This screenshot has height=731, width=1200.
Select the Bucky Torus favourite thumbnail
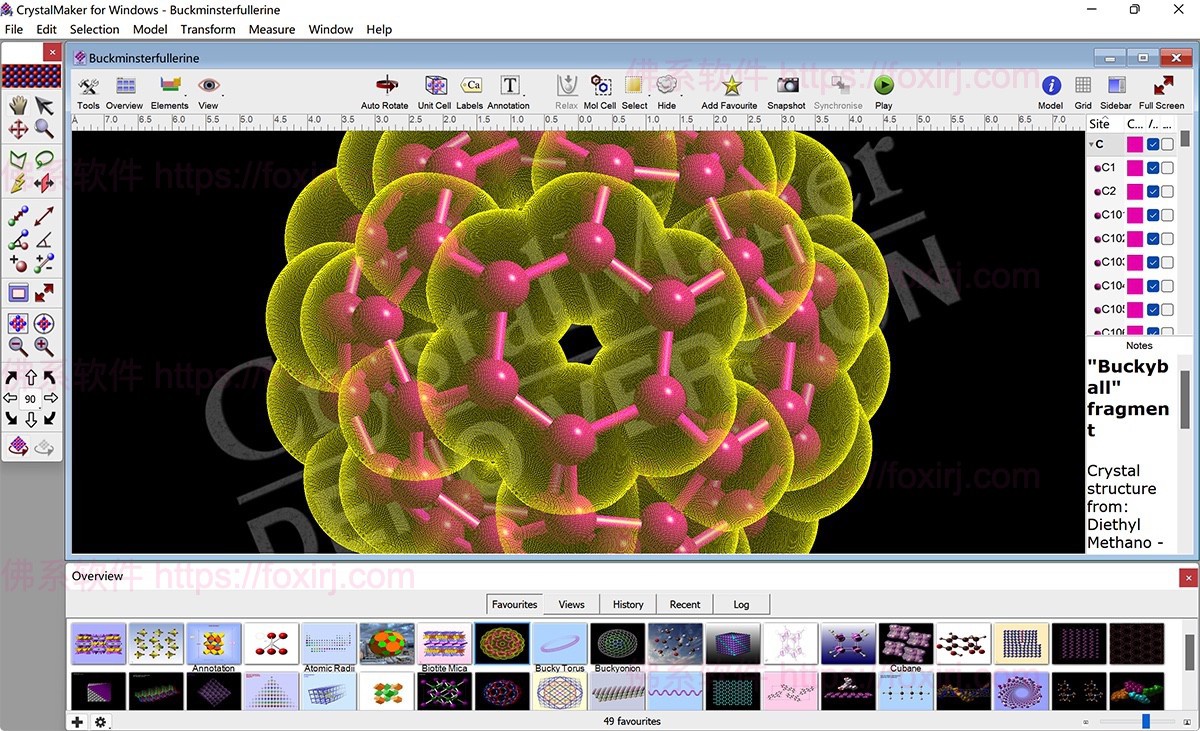click(560, 644)
